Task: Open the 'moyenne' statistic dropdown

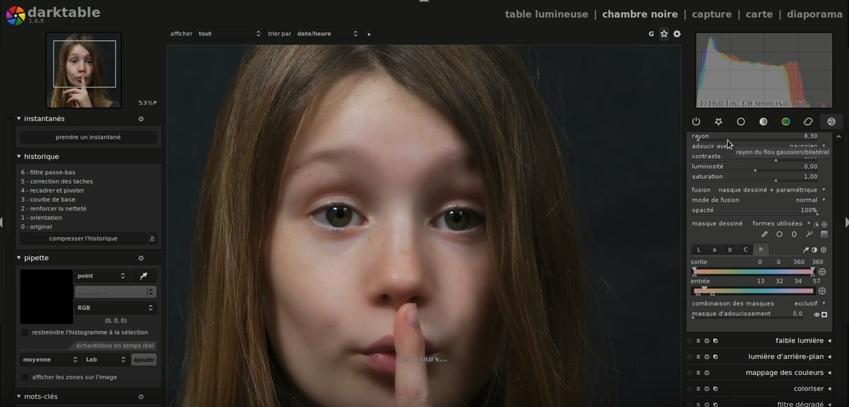Action: click(50, 359)
